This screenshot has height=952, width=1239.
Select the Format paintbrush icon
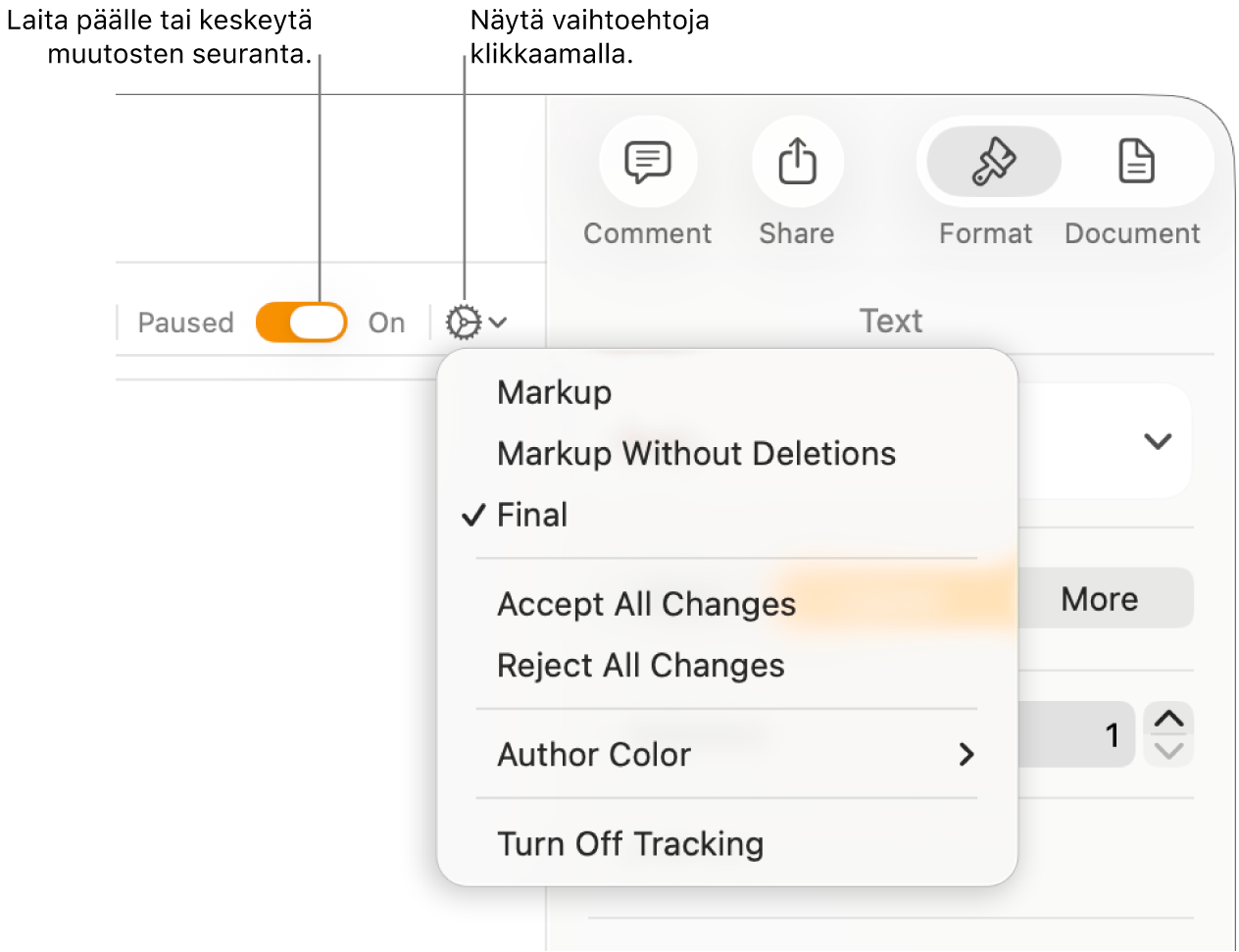(993, 162)
